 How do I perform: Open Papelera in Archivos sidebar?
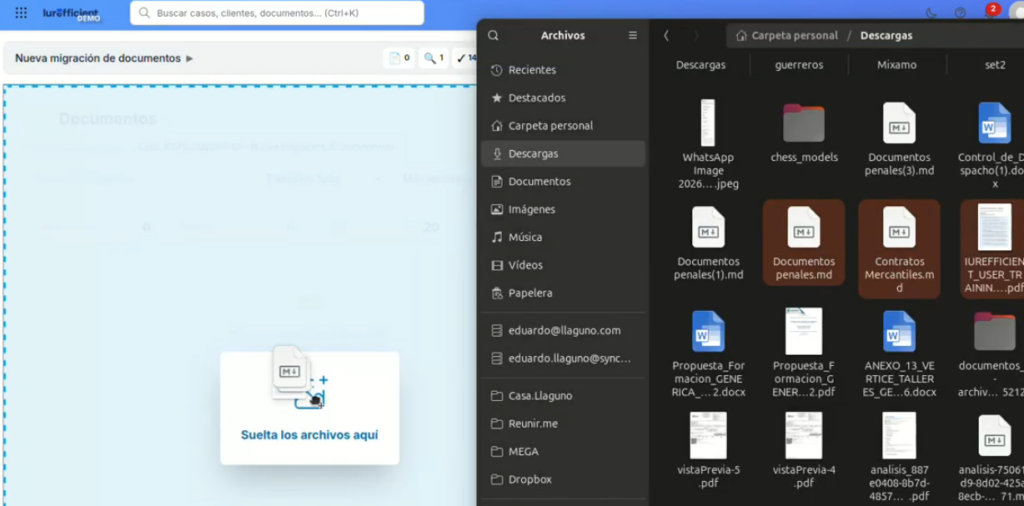click(x=563, y=293)
